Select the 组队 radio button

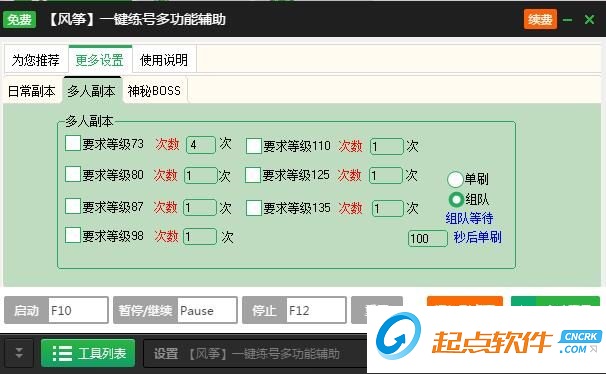456,199
